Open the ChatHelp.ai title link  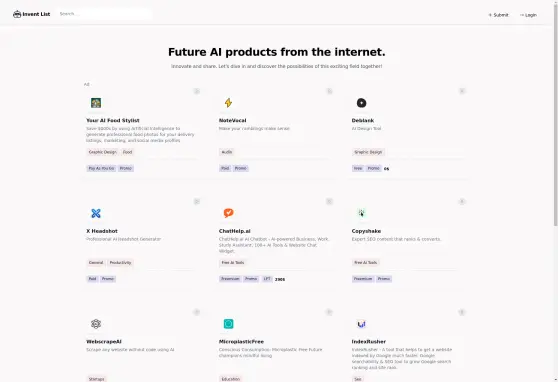[x=235, y=231]
